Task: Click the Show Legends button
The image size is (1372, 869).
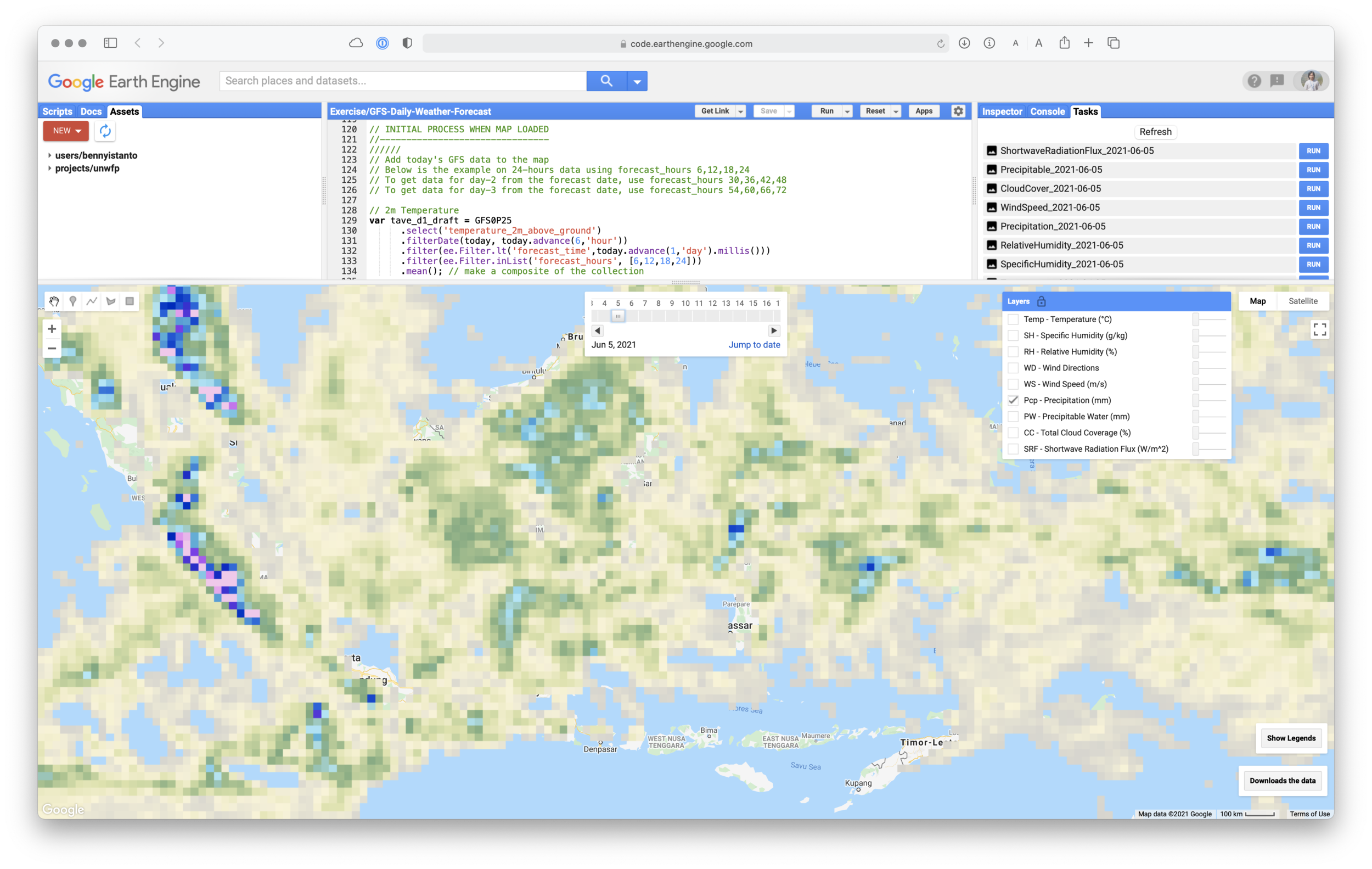Action: 1291,738
